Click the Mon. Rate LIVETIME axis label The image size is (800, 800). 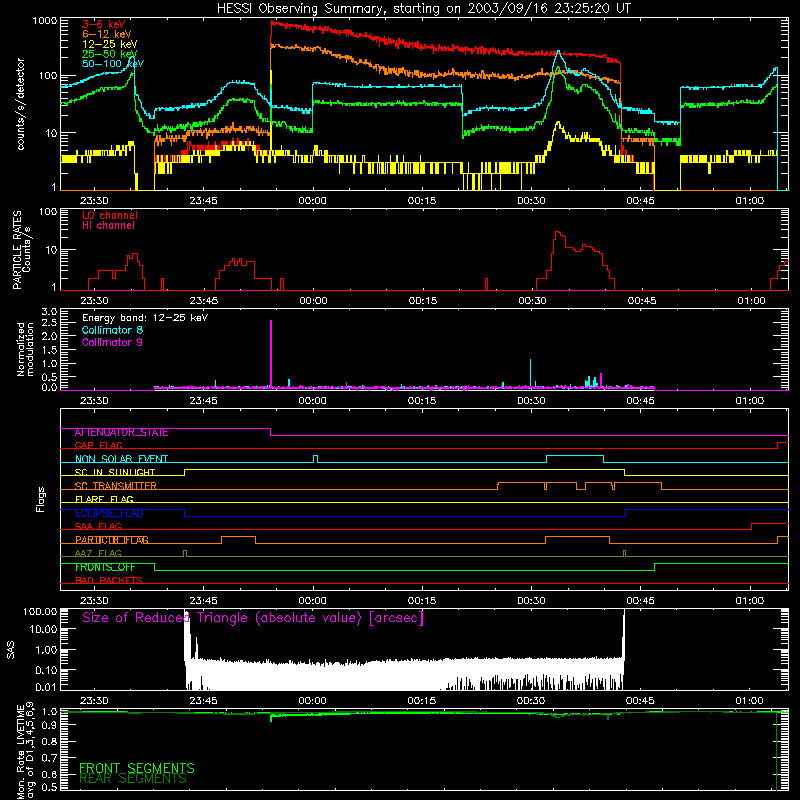coord(26,751)
